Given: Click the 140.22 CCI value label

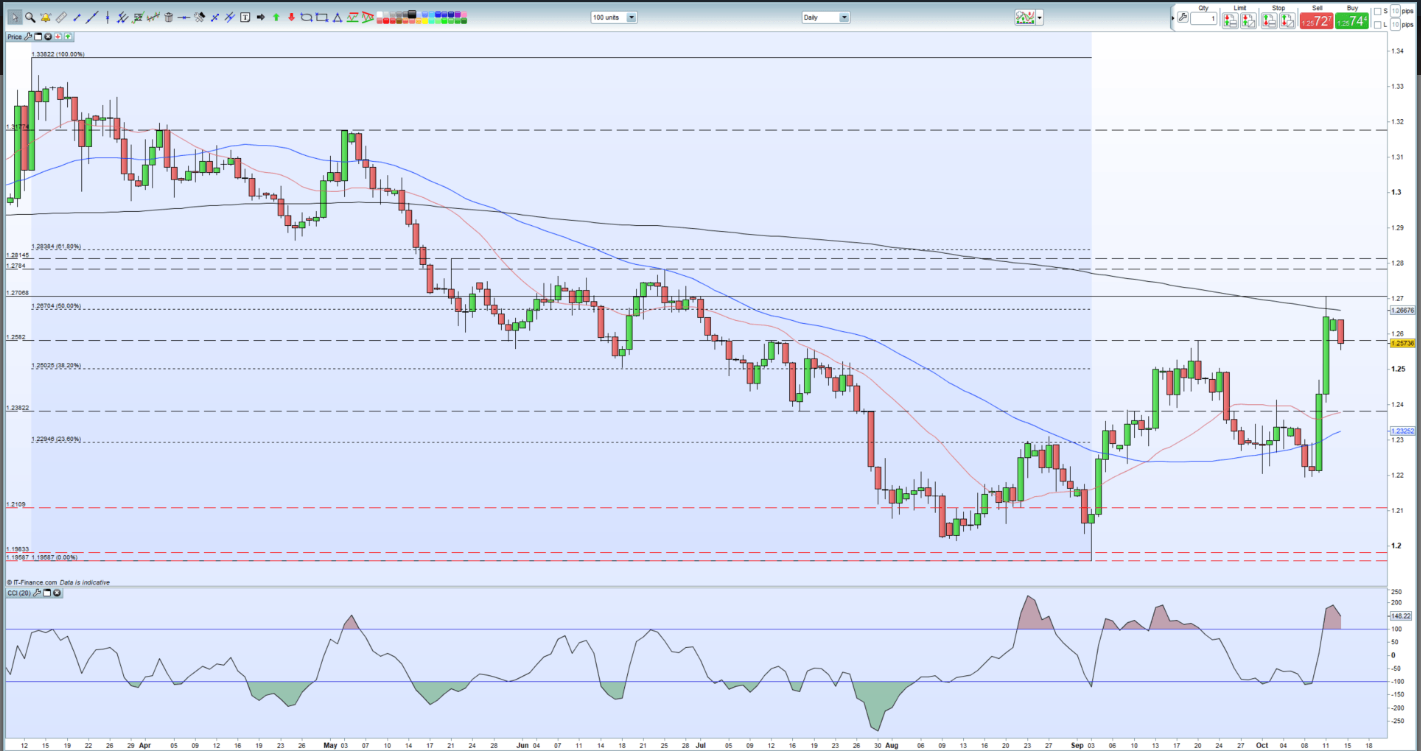Looking at the screenshot, I should 1400,616.
